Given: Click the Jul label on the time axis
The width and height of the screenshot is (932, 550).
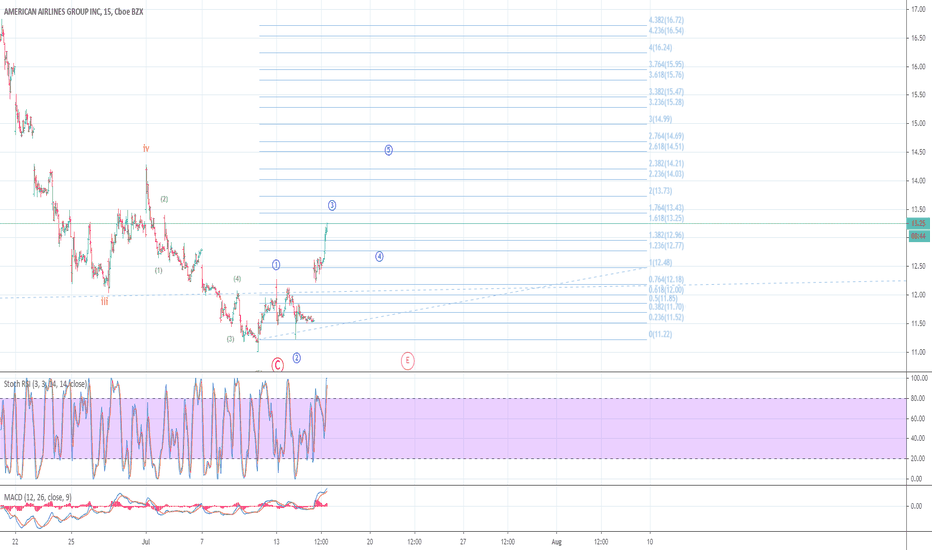Looking at the screenshot, I should (x=146, y=542).
